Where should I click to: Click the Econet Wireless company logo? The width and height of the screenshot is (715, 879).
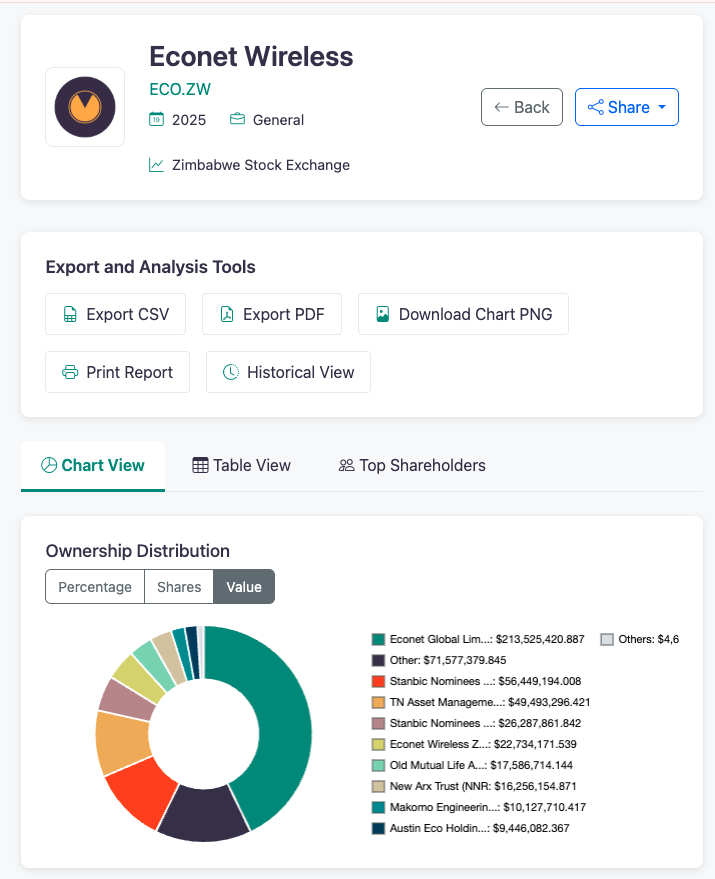85,107
